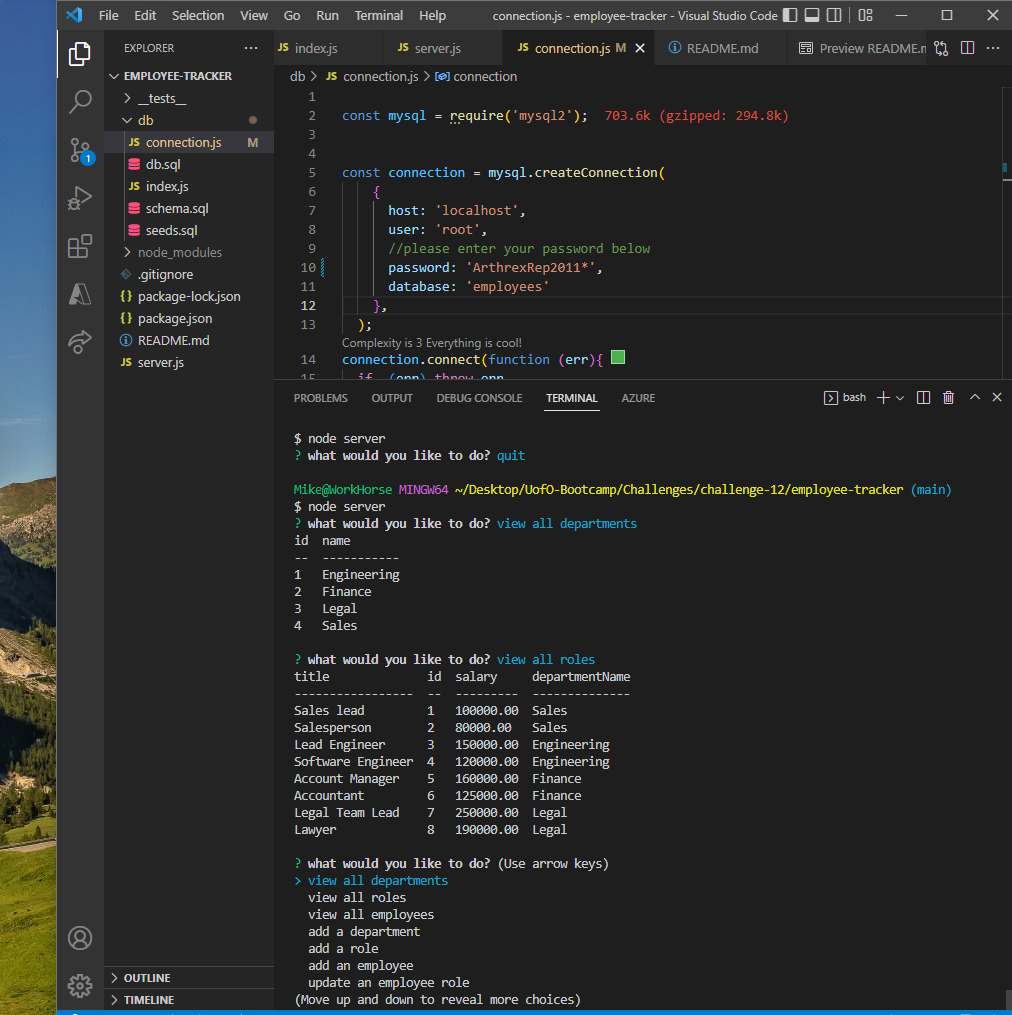Open the Run and Debug view

(80, 198)
